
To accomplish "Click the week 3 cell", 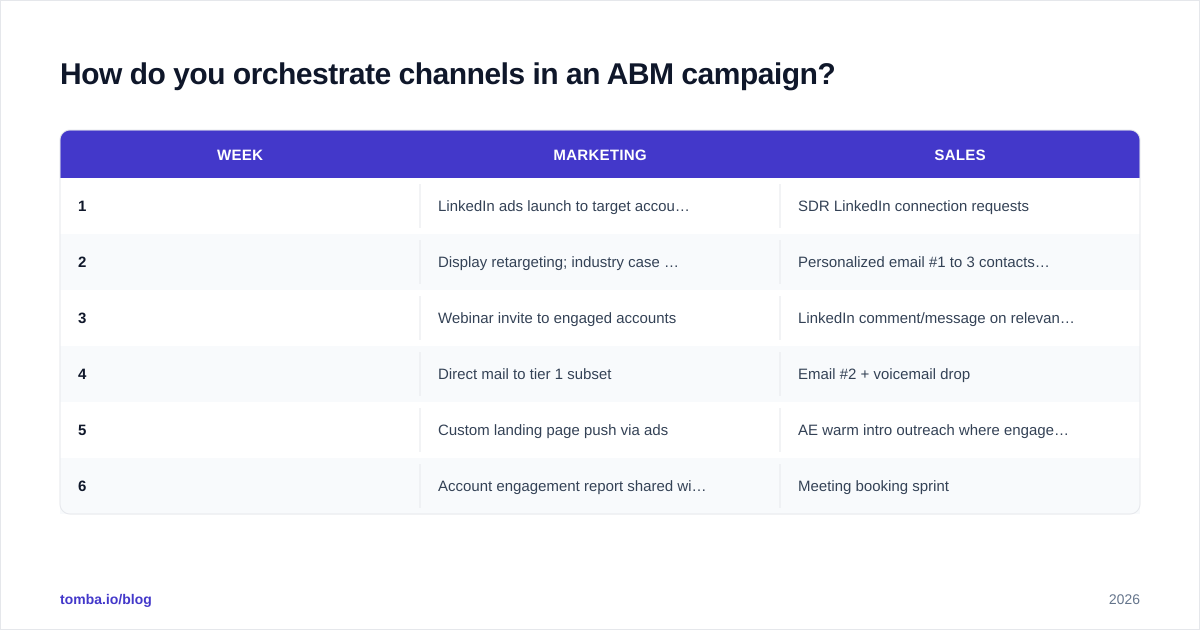I will [x=240, y=318].
